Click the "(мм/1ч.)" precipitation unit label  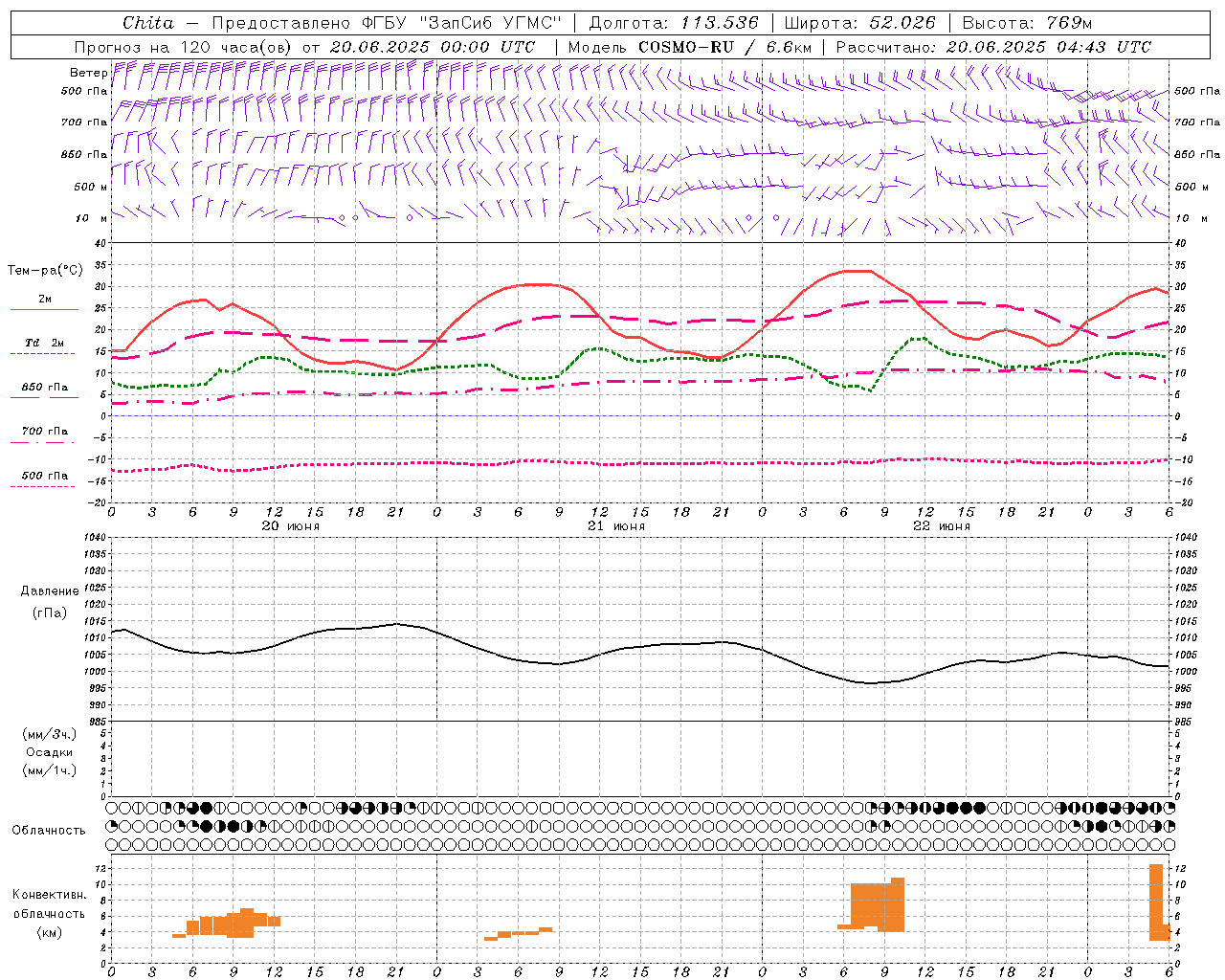(50, 770)
